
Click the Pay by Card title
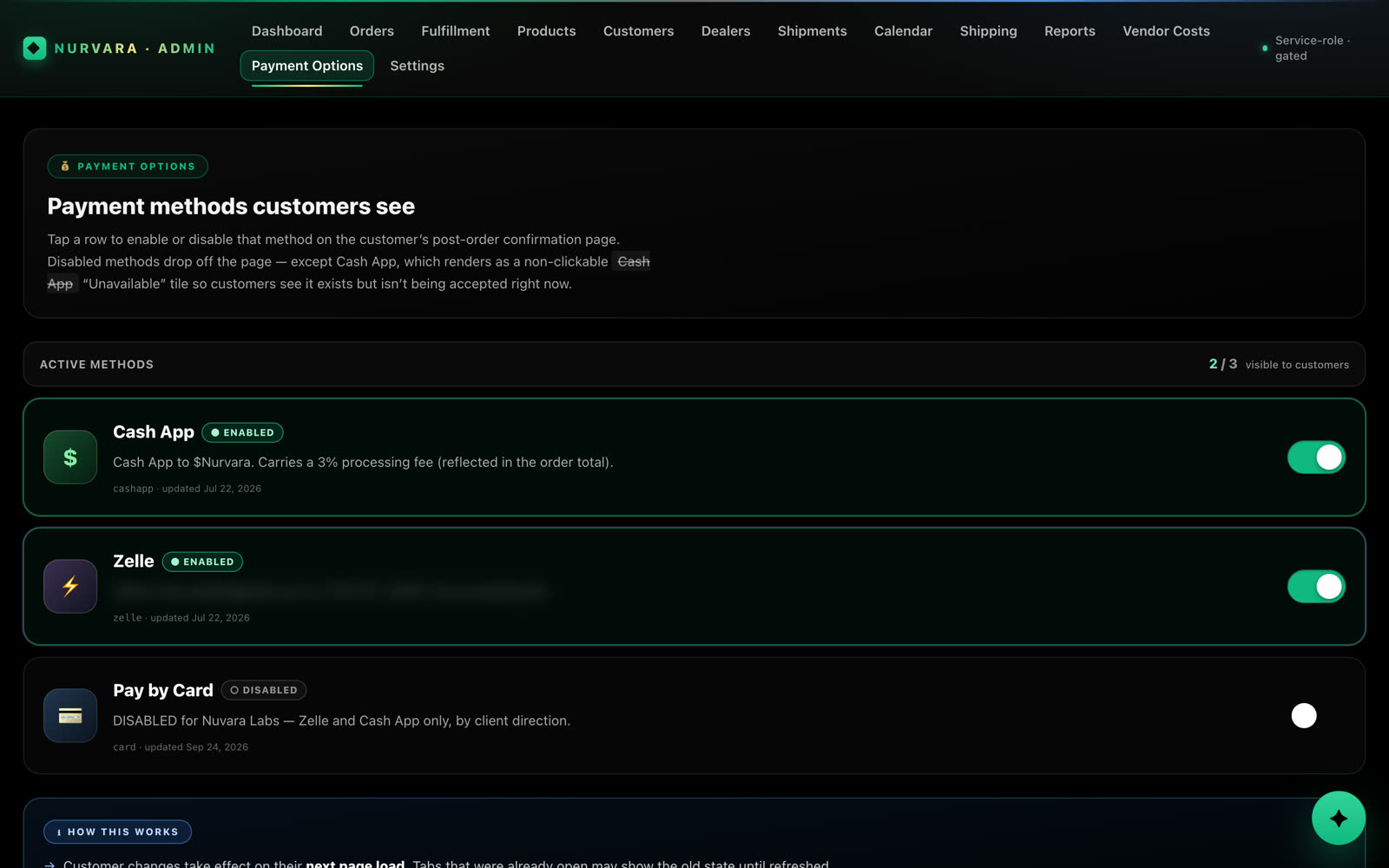(163, 691)
